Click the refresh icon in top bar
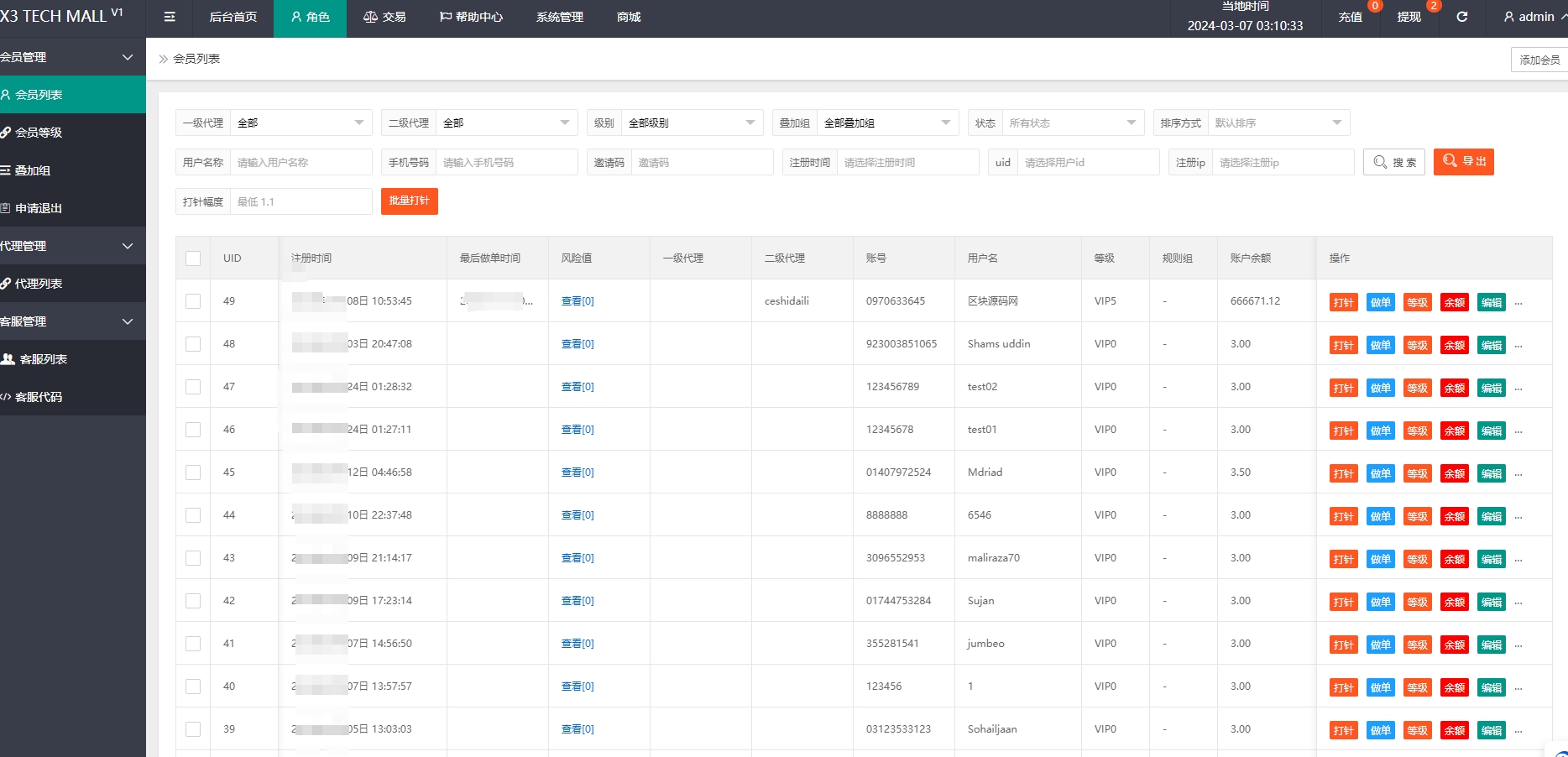The width and height of the screenshot is (1568, 757). coord(1461,17)
